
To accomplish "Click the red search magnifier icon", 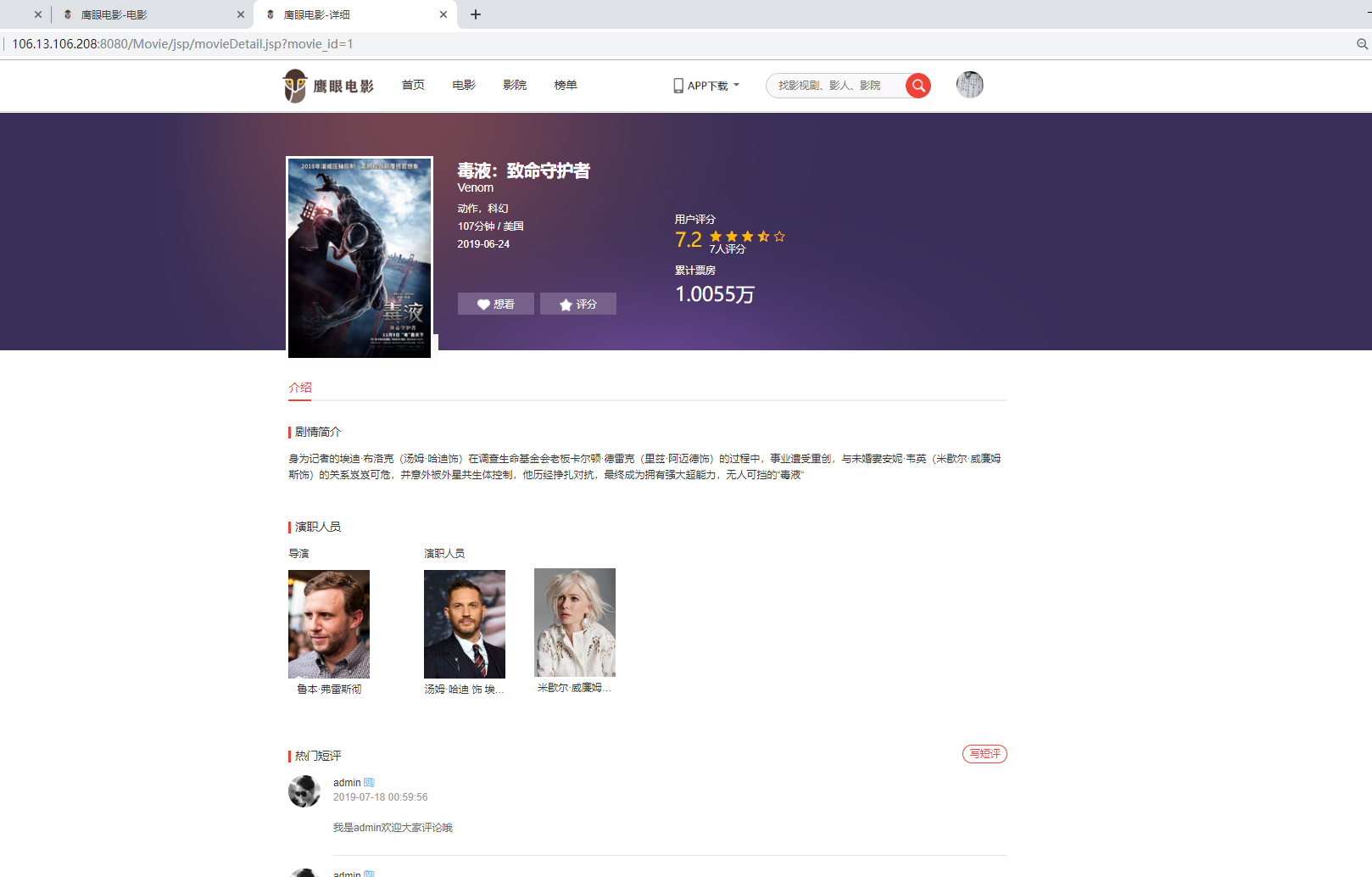I will click(917, 85).
